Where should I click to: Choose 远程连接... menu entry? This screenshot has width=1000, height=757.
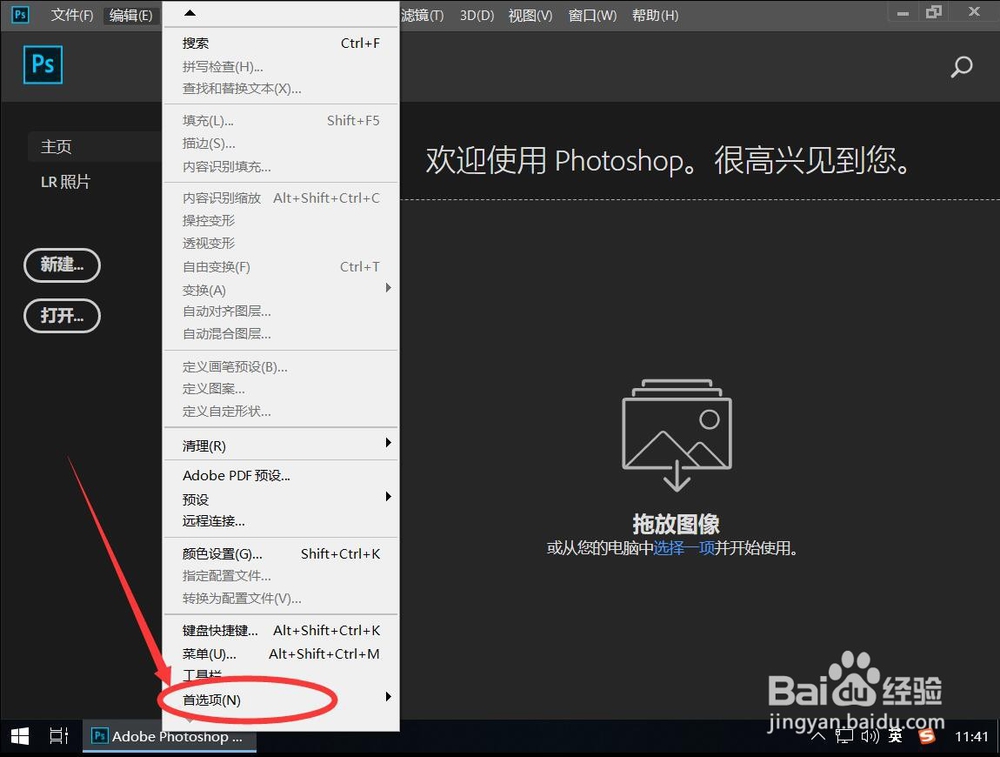281,521
